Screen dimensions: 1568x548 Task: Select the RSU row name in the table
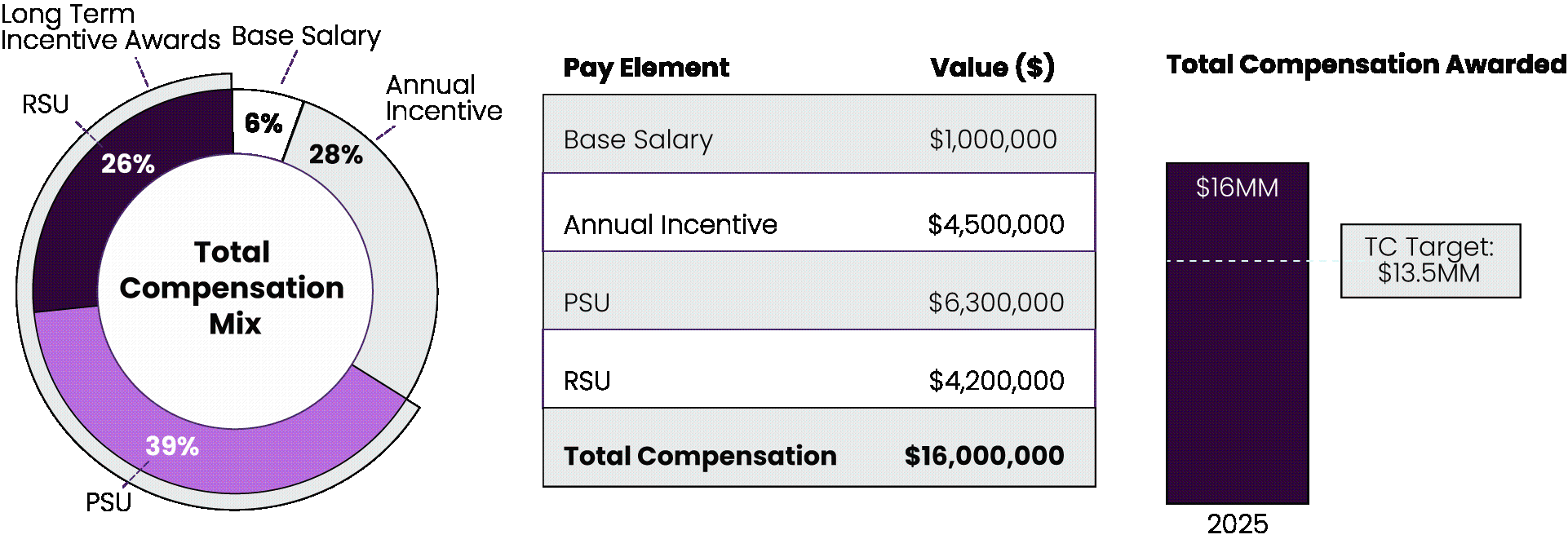click(x=587, y=381)
